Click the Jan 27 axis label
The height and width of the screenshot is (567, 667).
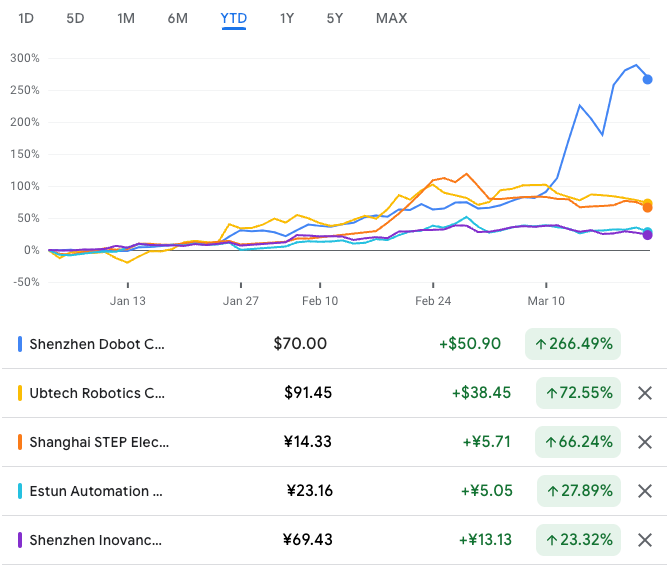point(241,301)
